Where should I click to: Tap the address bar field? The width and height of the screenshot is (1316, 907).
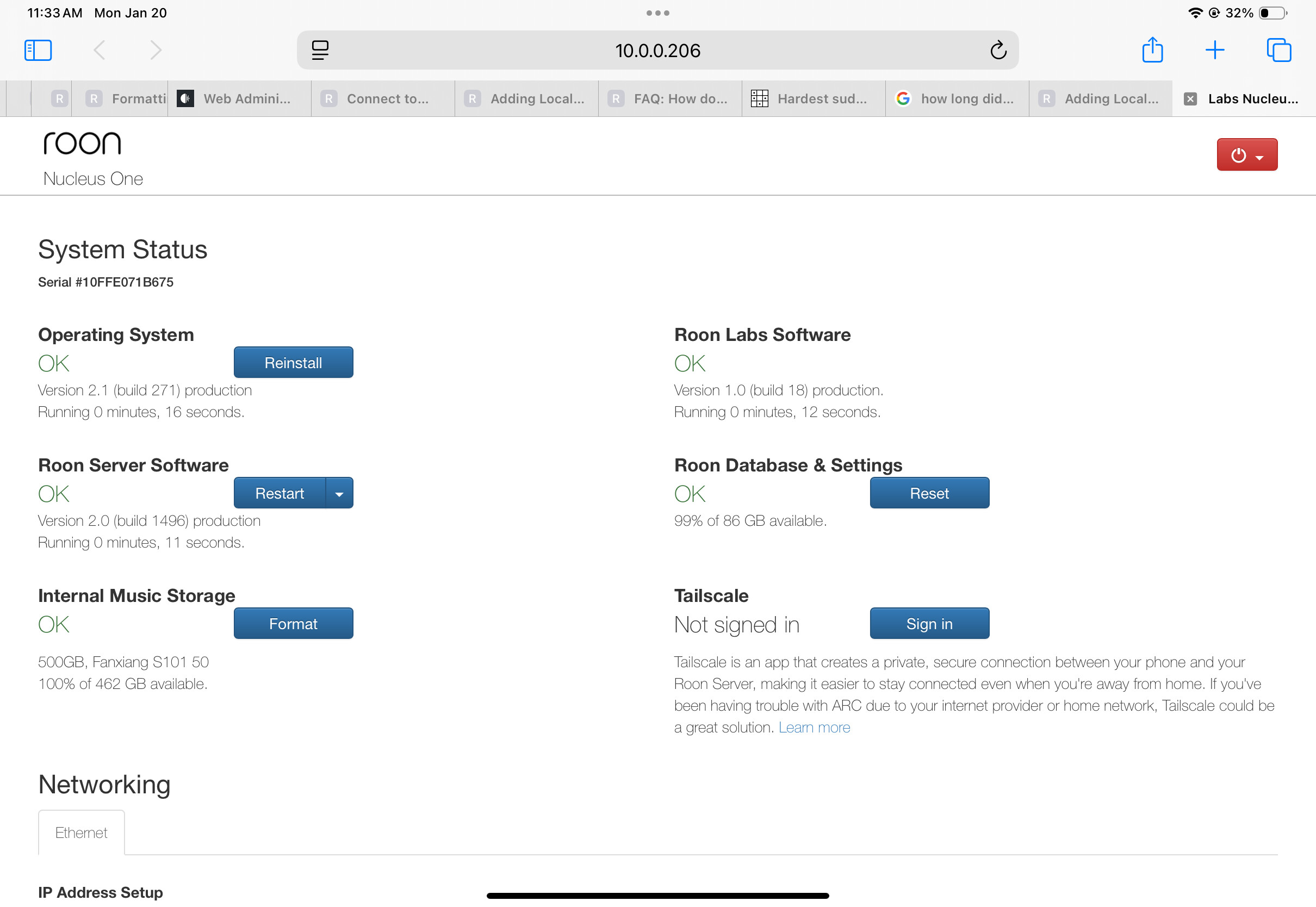(x=657, y=50)
